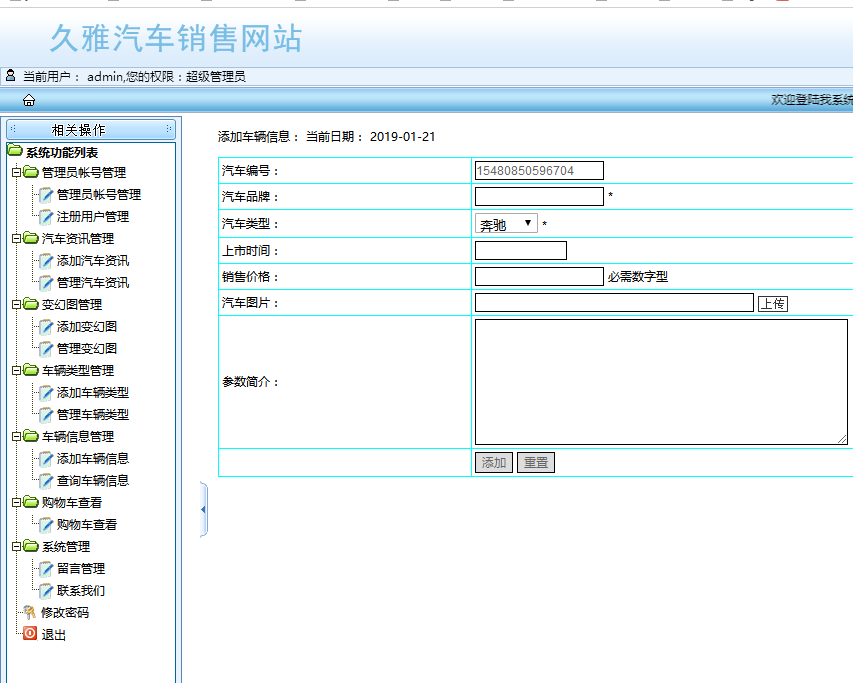The image size is (853, 683).
Task: Open 添加变幻图 in the tree
Action: click(86, 327)
